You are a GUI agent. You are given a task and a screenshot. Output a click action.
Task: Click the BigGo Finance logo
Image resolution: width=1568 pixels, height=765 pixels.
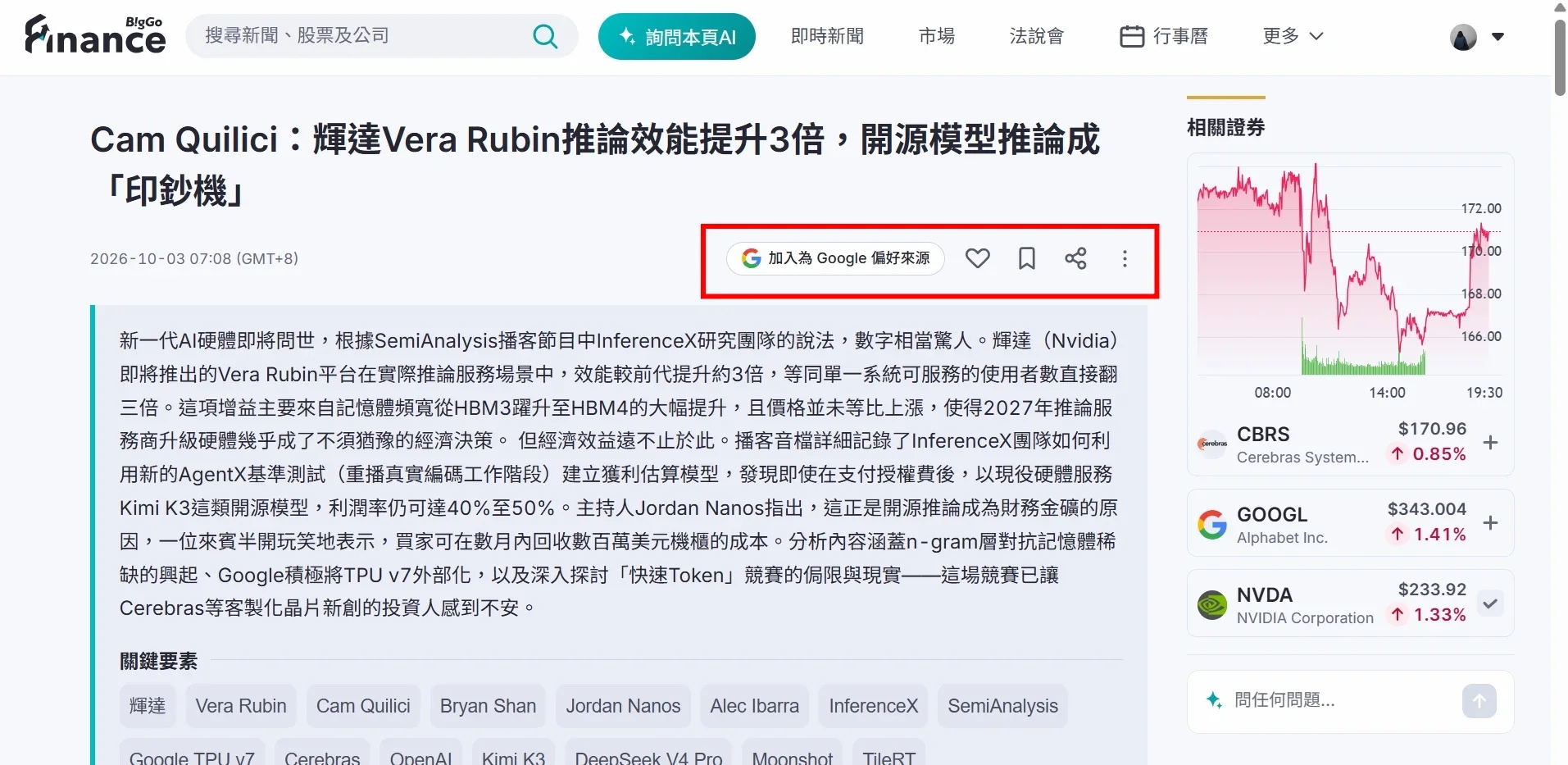point(95,35)
